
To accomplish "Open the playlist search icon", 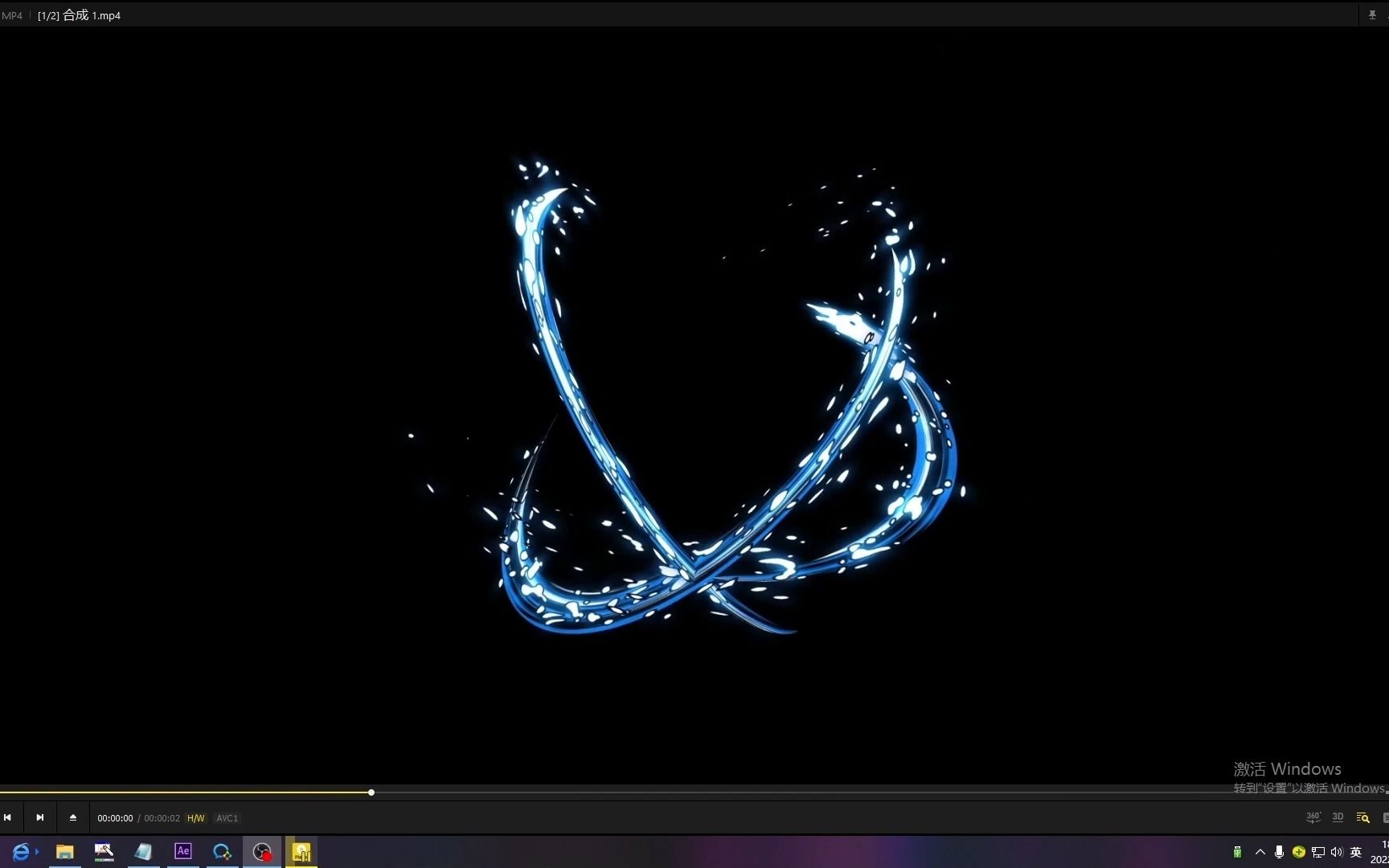I will click(x=1362, y=817).
